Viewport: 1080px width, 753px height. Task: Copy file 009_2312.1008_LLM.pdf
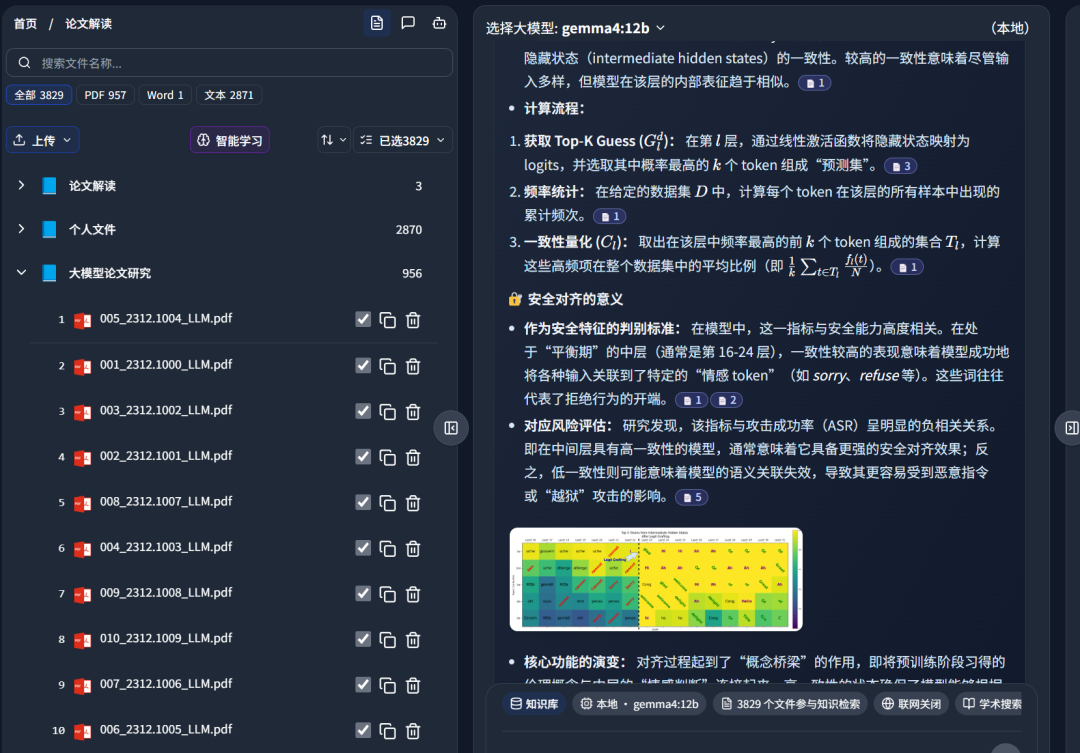click(388, 594)
